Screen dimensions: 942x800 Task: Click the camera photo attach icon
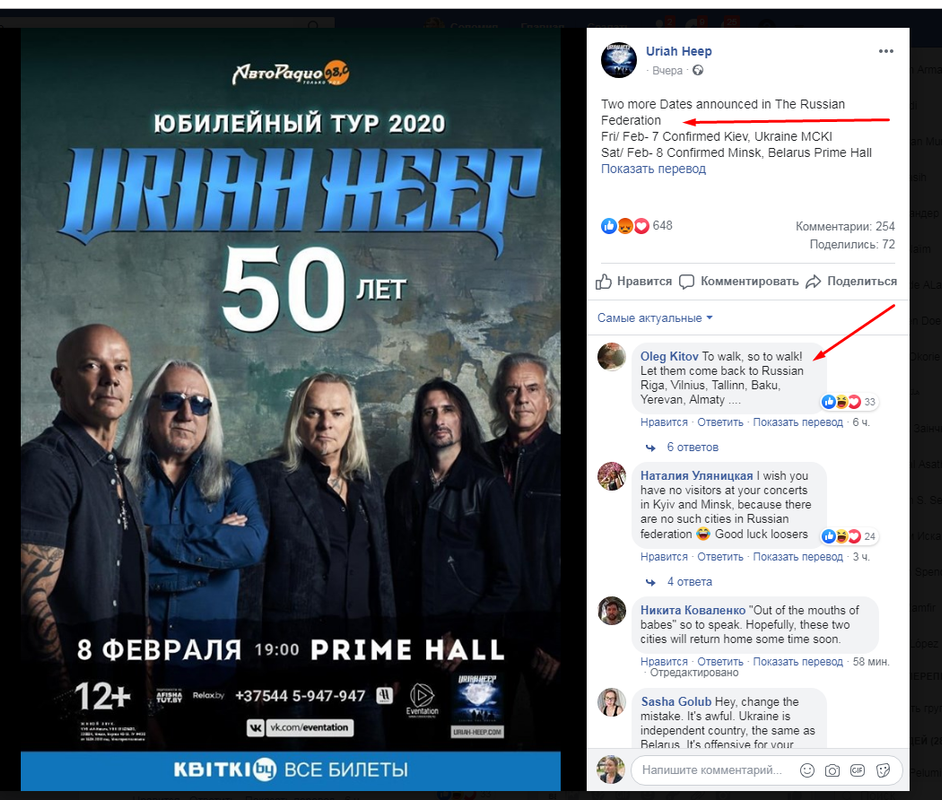[832, 770]
